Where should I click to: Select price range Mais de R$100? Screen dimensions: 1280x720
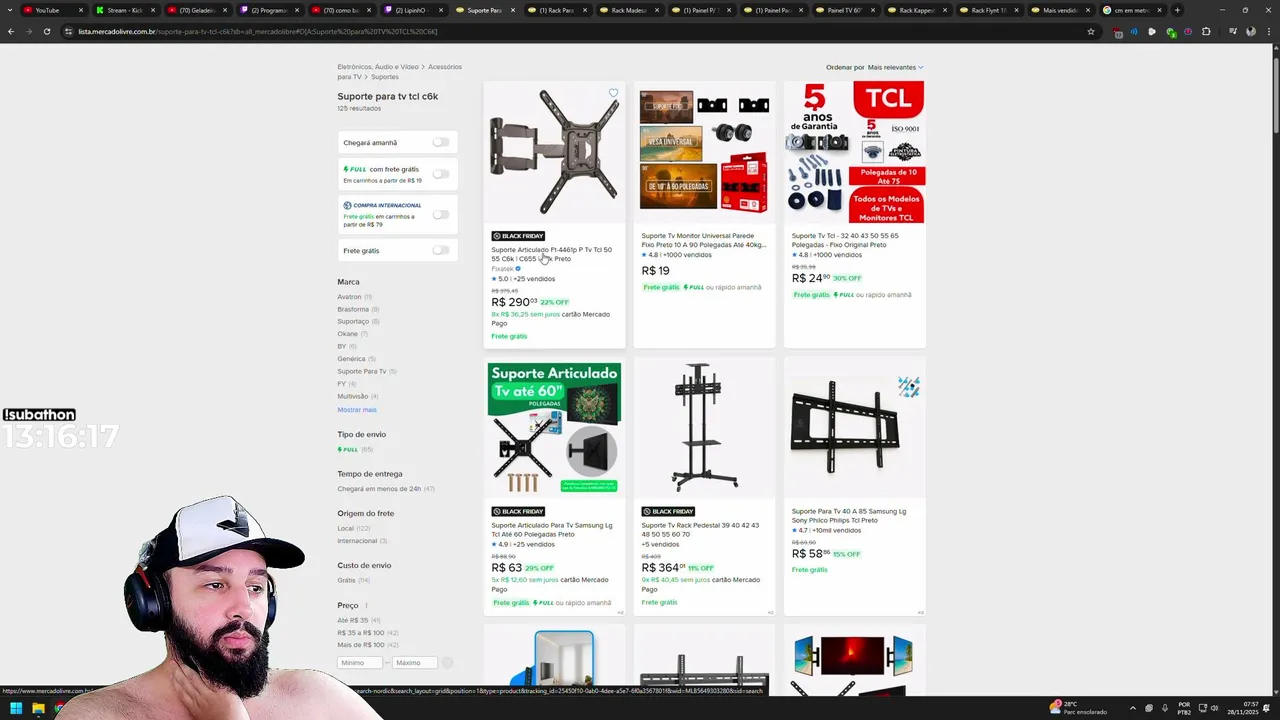(360, 645)
